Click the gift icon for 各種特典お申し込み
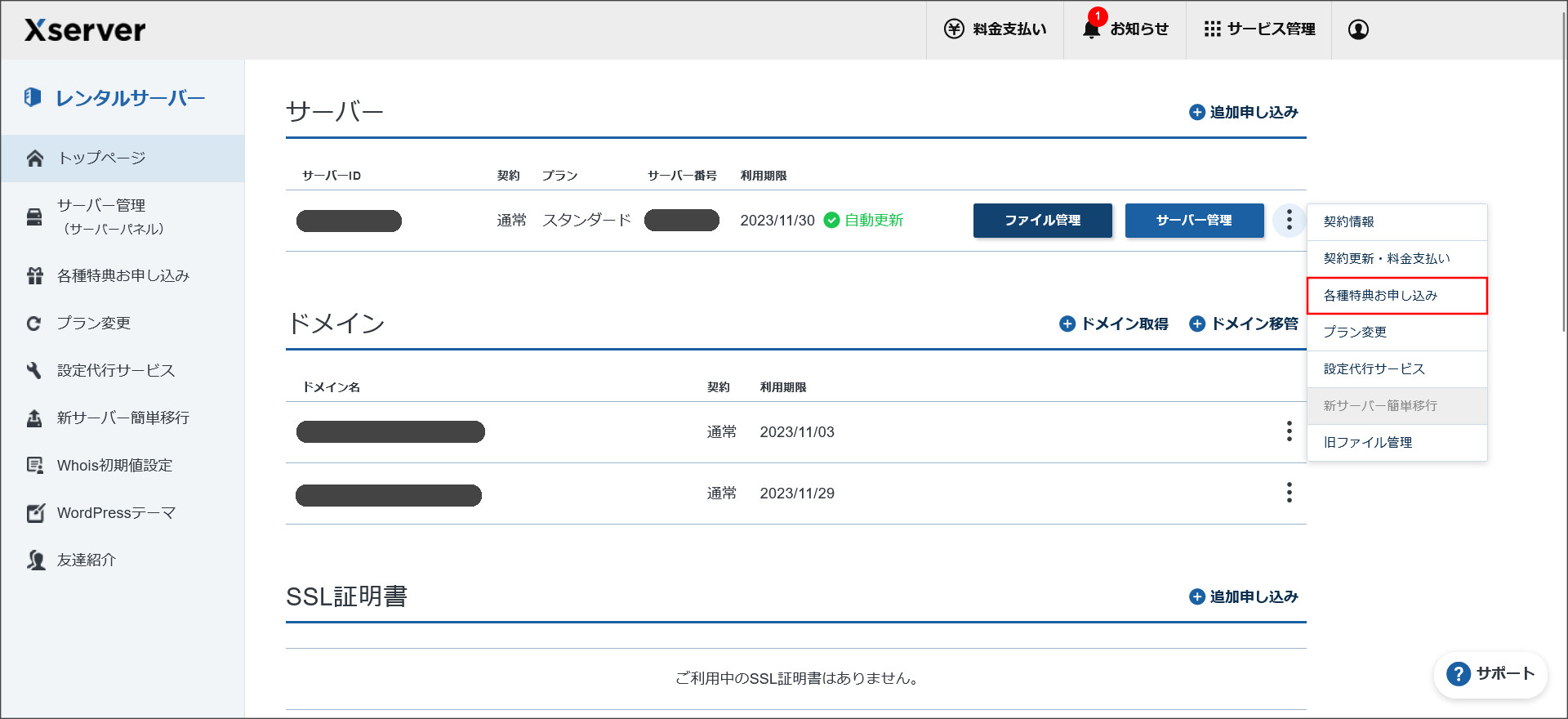The height and width of the screenshot is (719, 1568). [x=34, y=276]
